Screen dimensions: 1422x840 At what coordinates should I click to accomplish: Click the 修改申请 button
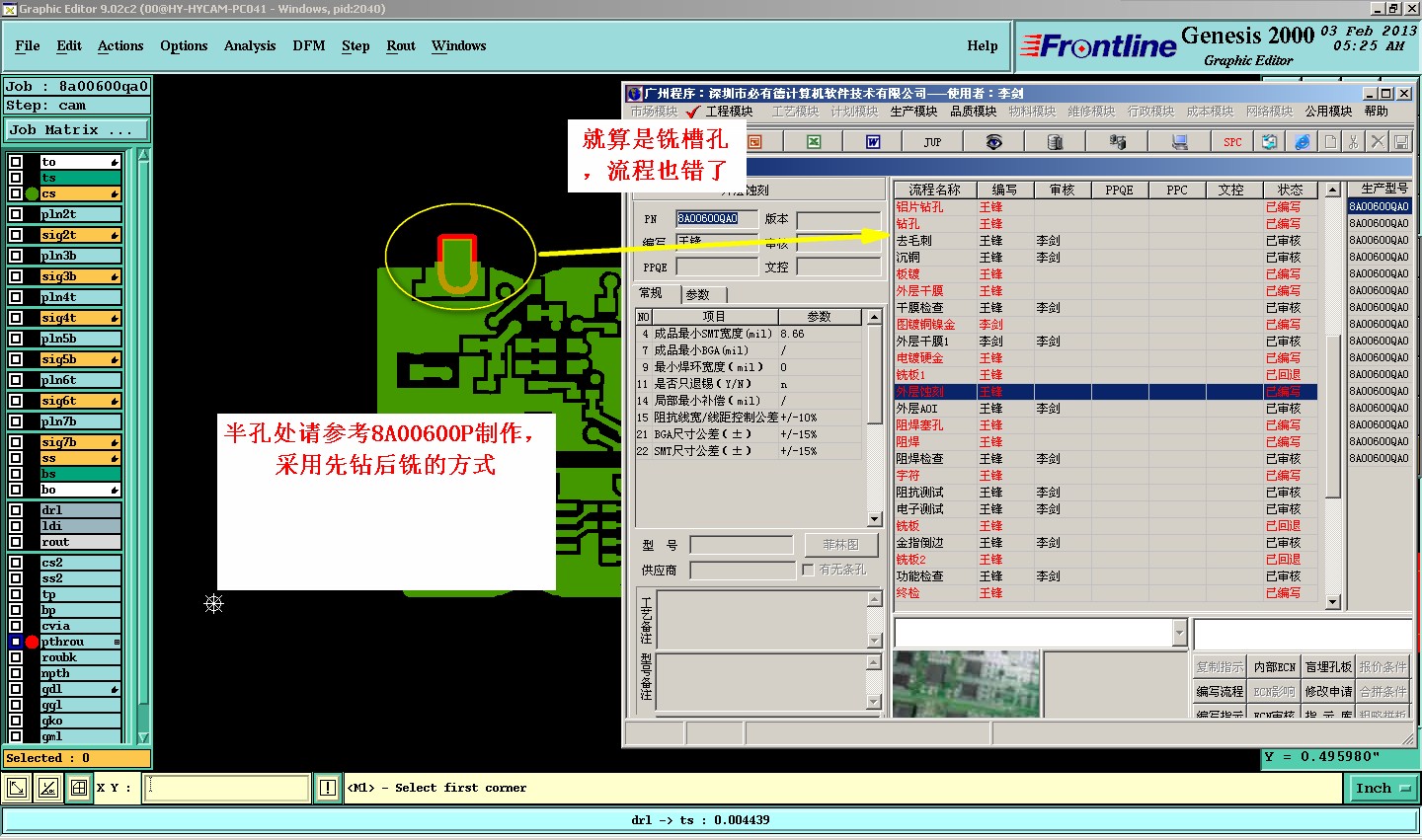point(1328,691)
